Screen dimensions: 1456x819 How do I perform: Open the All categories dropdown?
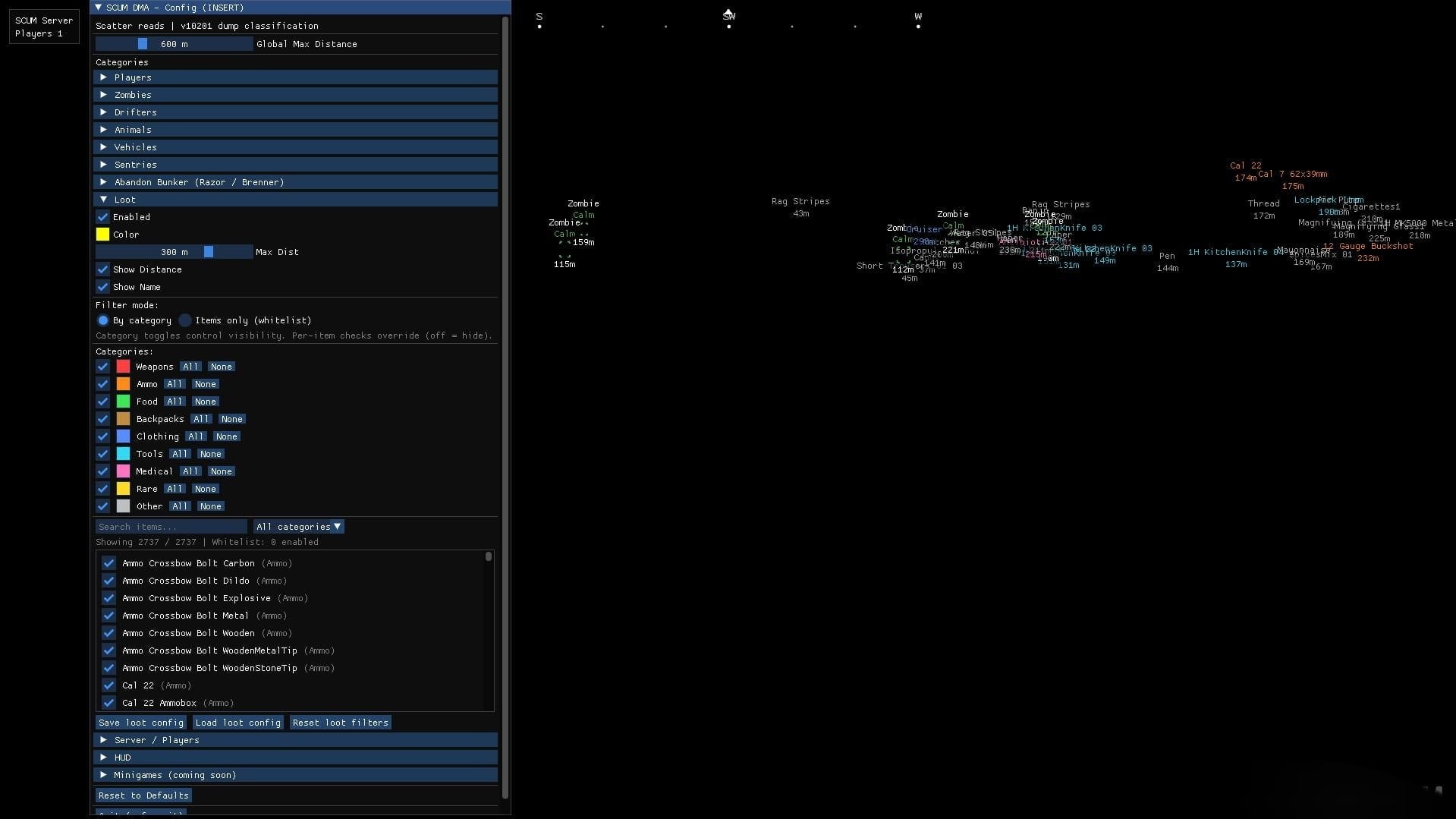pyautogui.click(x=299, y=527)
